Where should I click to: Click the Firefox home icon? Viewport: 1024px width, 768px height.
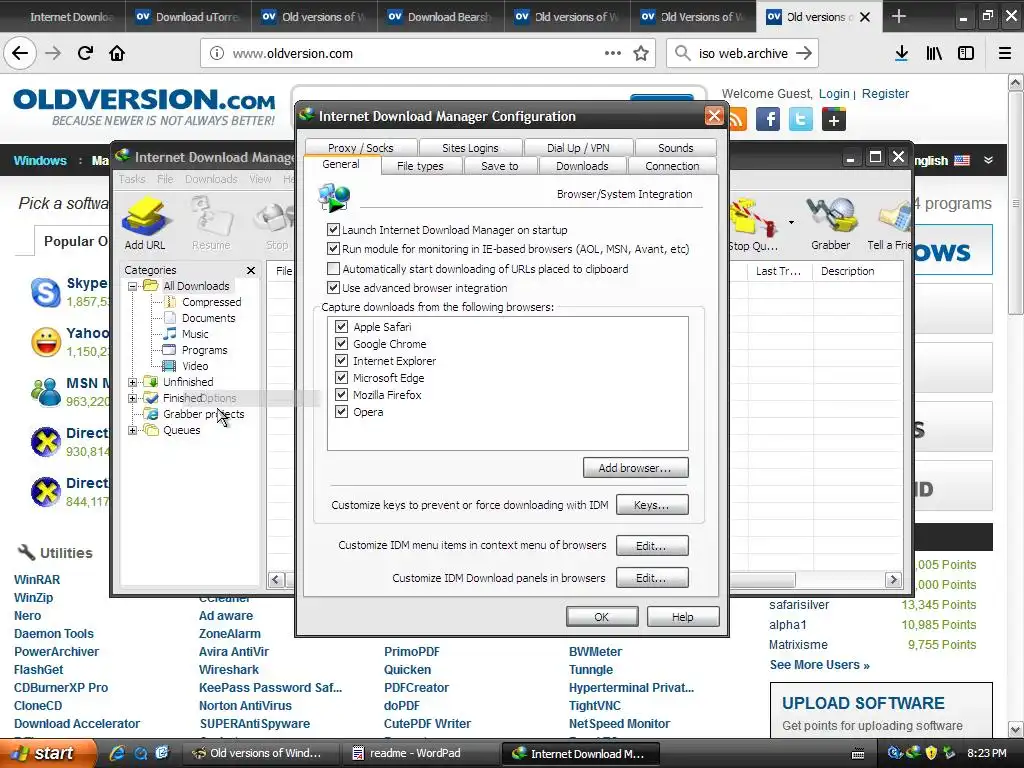pos(117,53)
